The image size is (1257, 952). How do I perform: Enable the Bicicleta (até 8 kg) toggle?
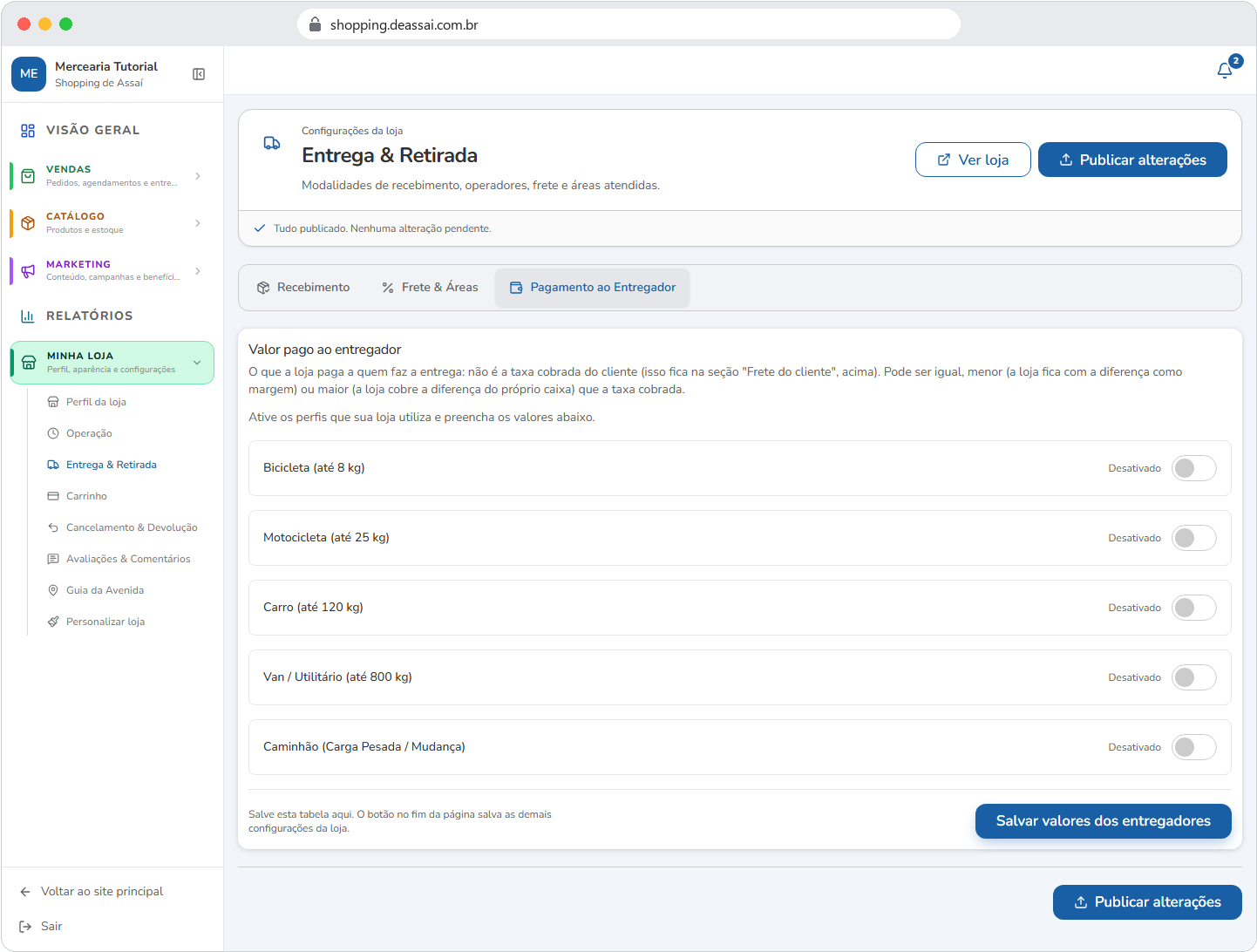(1193, 468)
